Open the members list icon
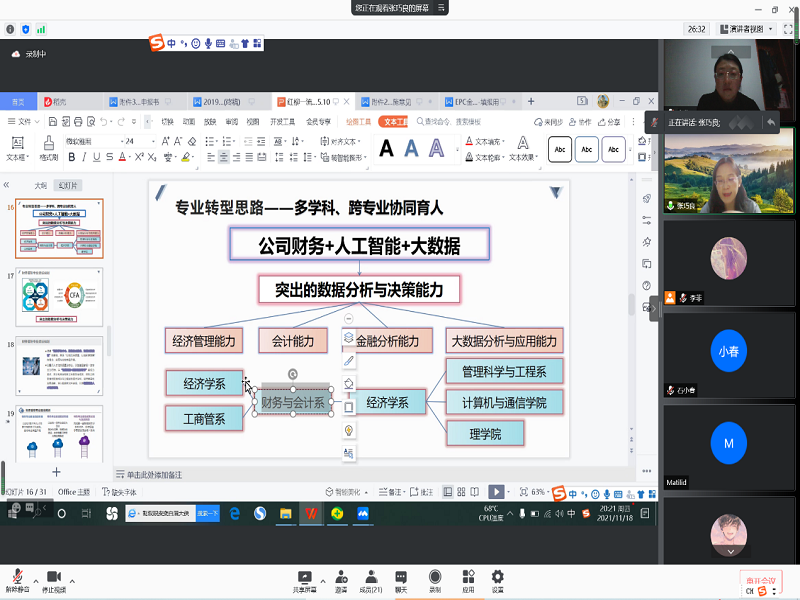The image size is (800, 600). pos(370,578)
